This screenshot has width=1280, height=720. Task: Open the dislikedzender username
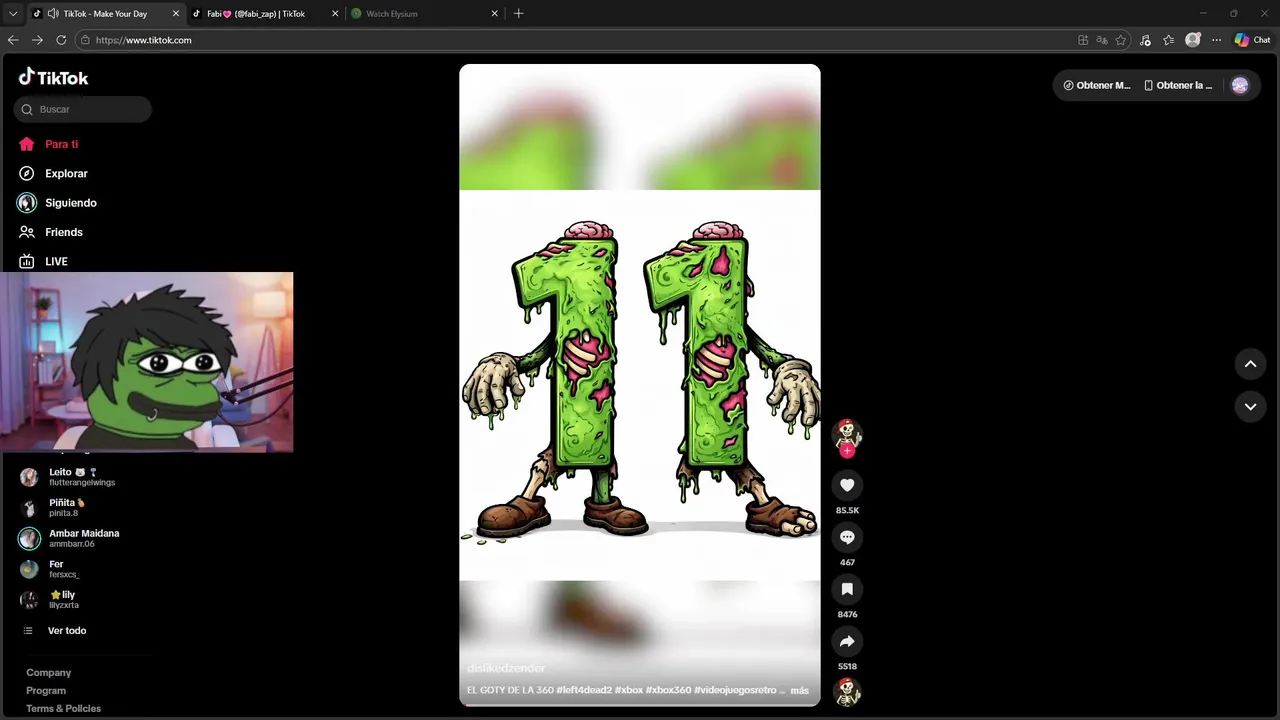pyautogui.click(x=506, y=668)
